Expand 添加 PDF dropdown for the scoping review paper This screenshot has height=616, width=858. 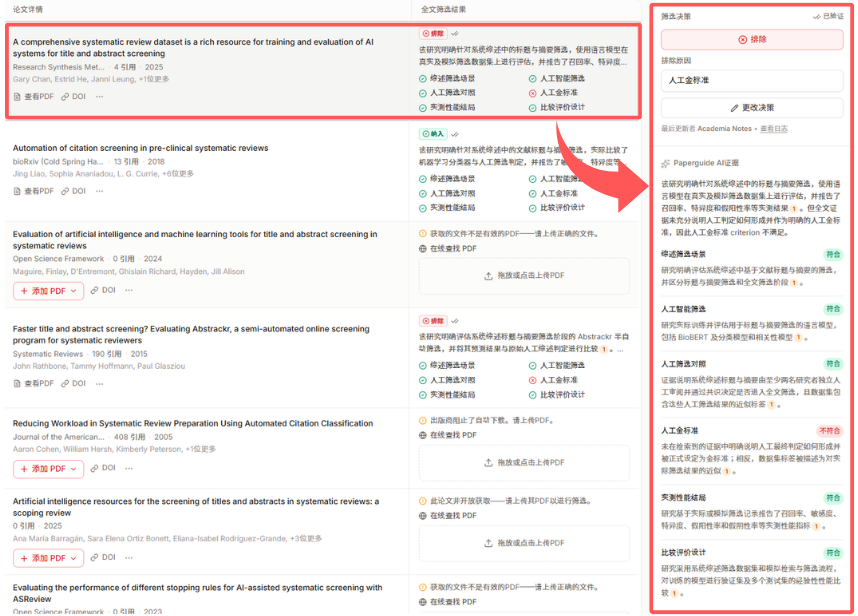point(49,558)
